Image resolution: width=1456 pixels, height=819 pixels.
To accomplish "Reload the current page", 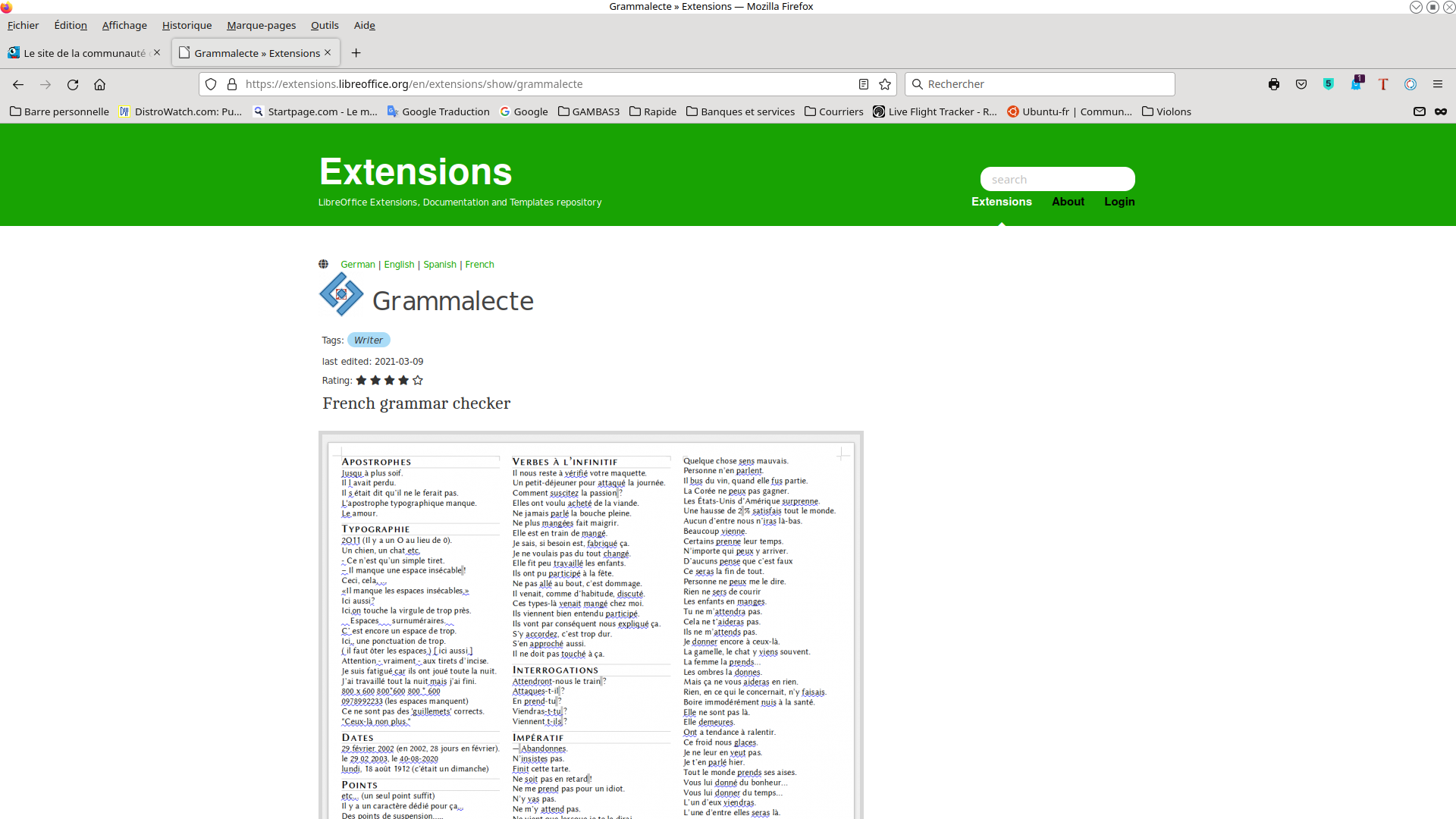I will click(x=73, y=84).
